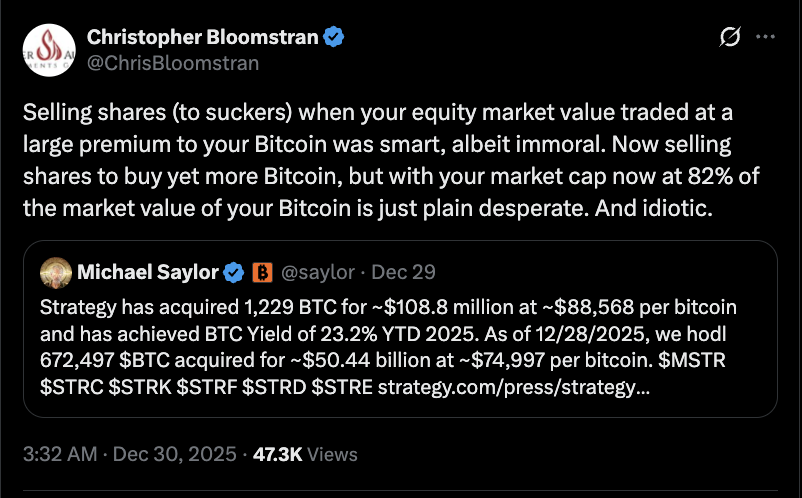Click the orange Bitcoin affiliate badge
This screenshot has height=498, width=802.
[x=263, y=272]
